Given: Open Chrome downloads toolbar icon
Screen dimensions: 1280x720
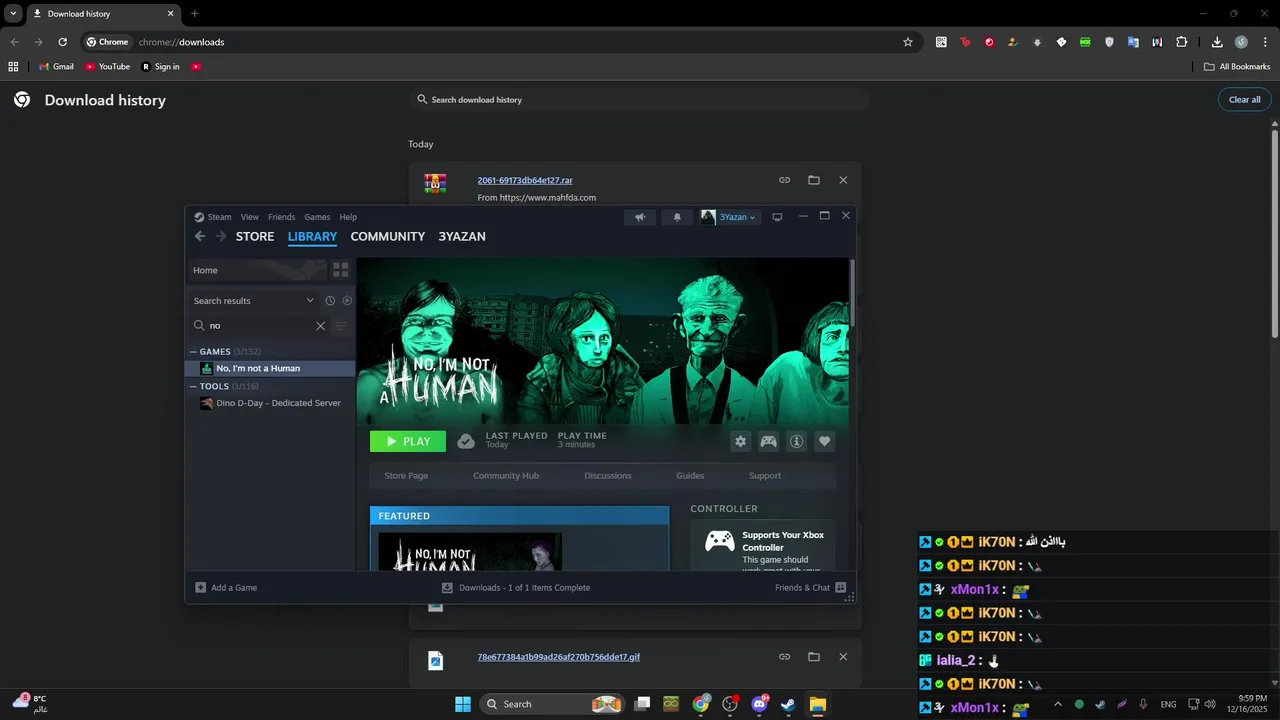Looking at the screenshot, I should [1217, 42].
